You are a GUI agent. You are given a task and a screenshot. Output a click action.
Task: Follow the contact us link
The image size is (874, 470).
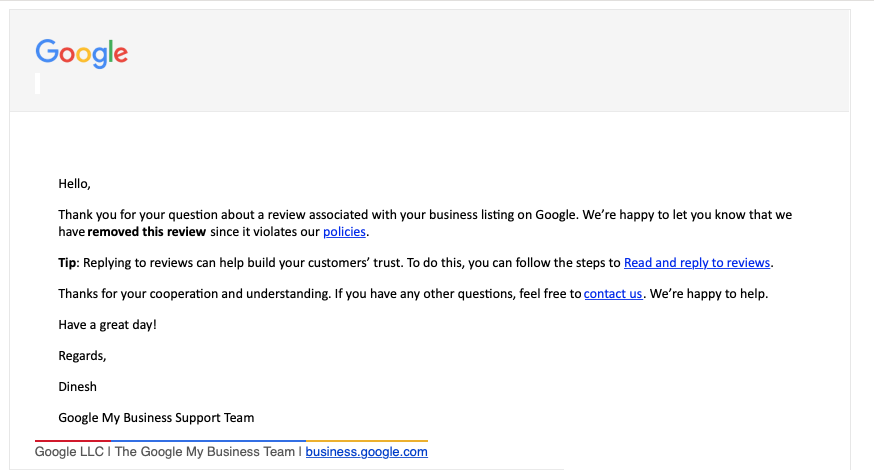coord(613,294)
